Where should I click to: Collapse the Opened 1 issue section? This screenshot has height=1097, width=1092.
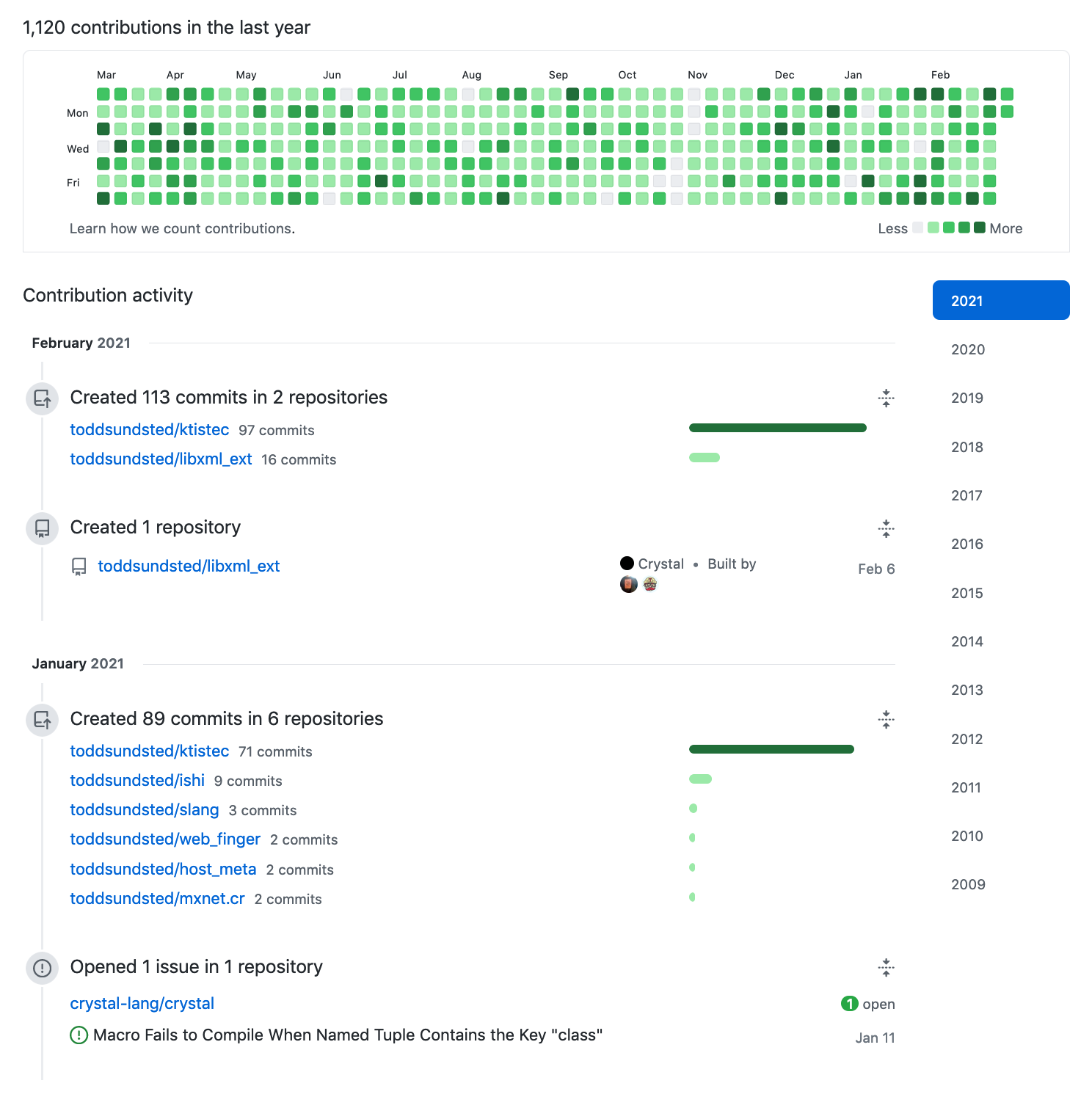[x=886, y=967]
